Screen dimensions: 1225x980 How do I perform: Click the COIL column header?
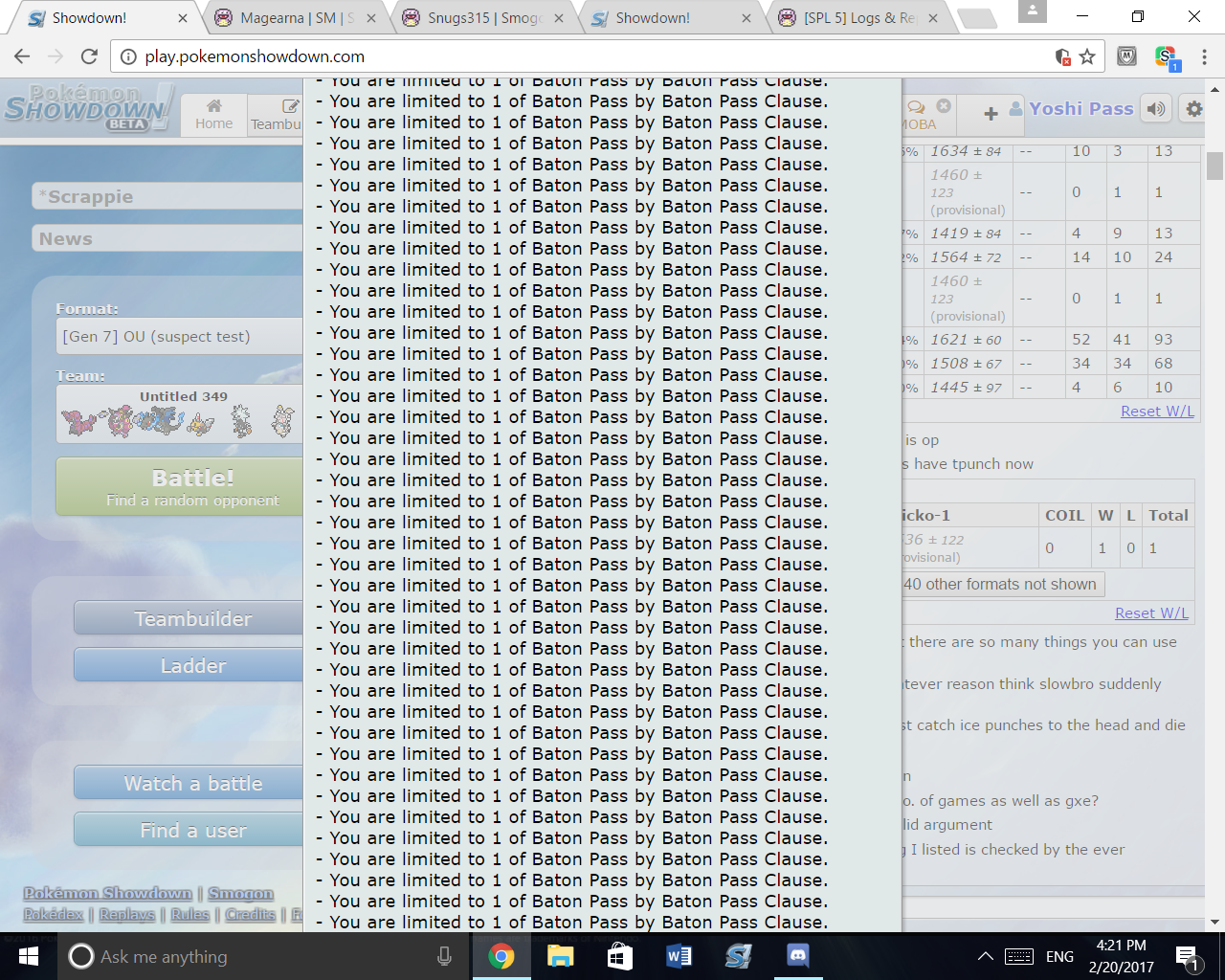click(x=1064, y=515)
